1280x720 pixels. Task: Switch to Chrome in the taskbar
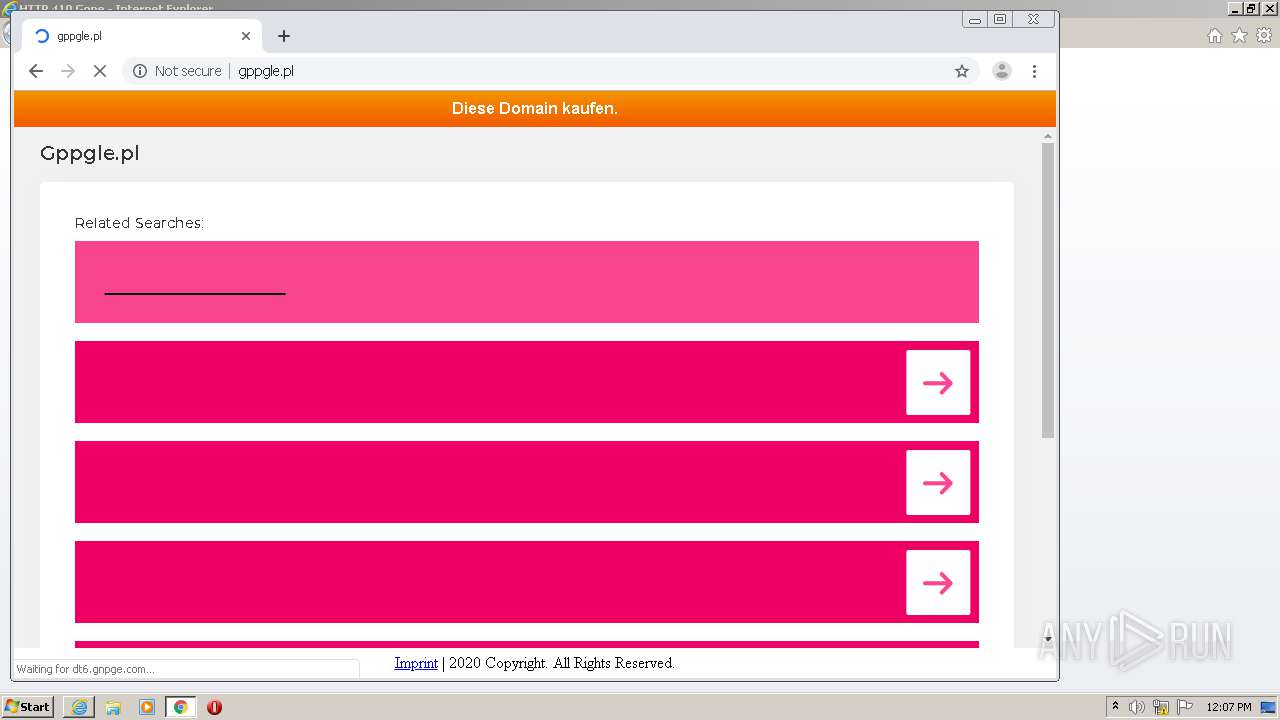click(180, 707)
